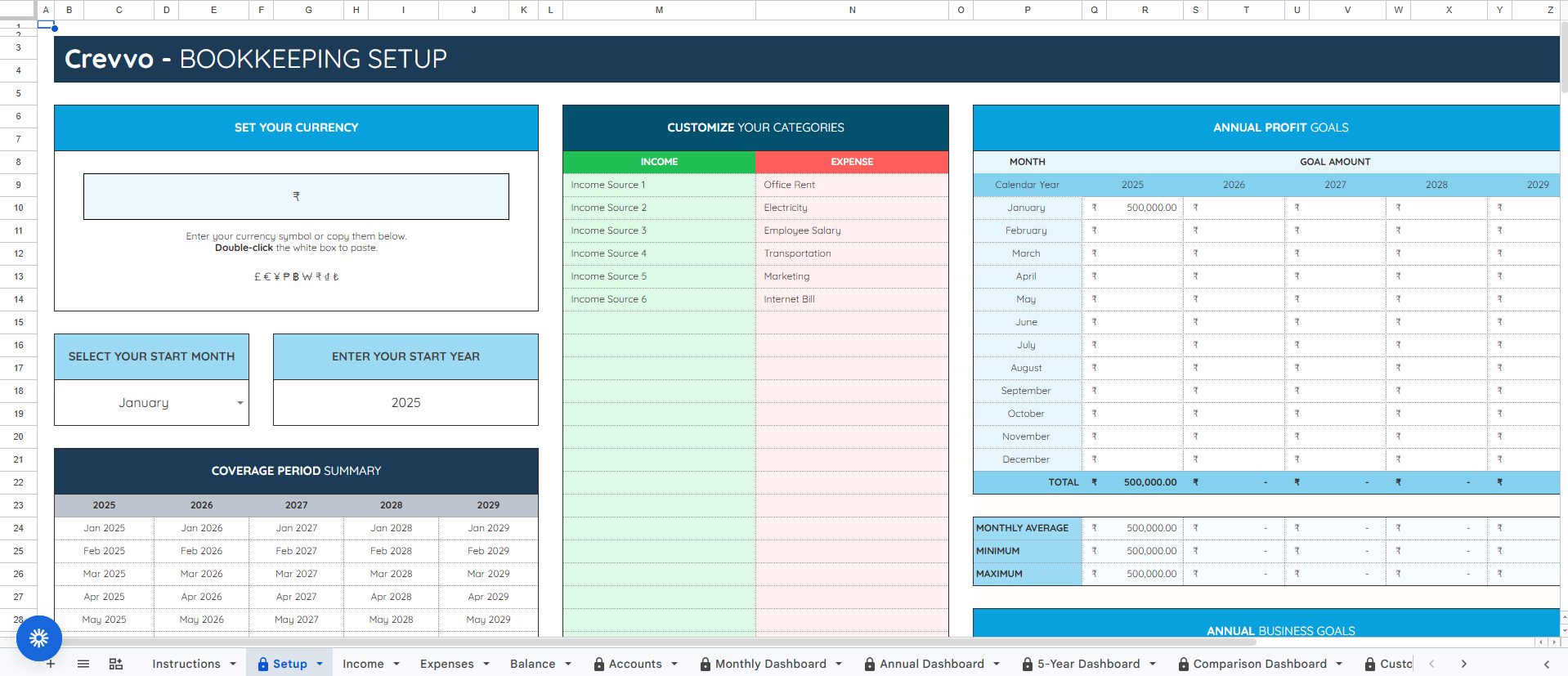Click the currency symbols list '£ € ¥ ₱'
Viewport: 1568px width, 676px height.
click(296, 277)
